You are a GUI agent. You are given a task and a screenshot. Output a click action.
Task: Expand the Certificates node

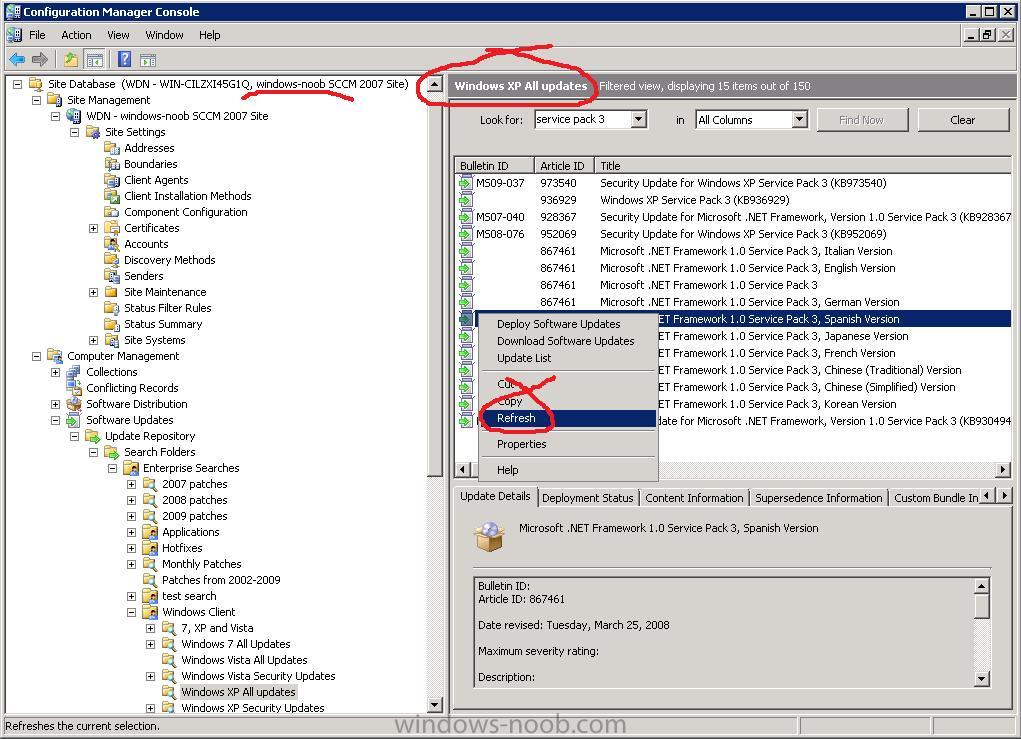[94, 229]
